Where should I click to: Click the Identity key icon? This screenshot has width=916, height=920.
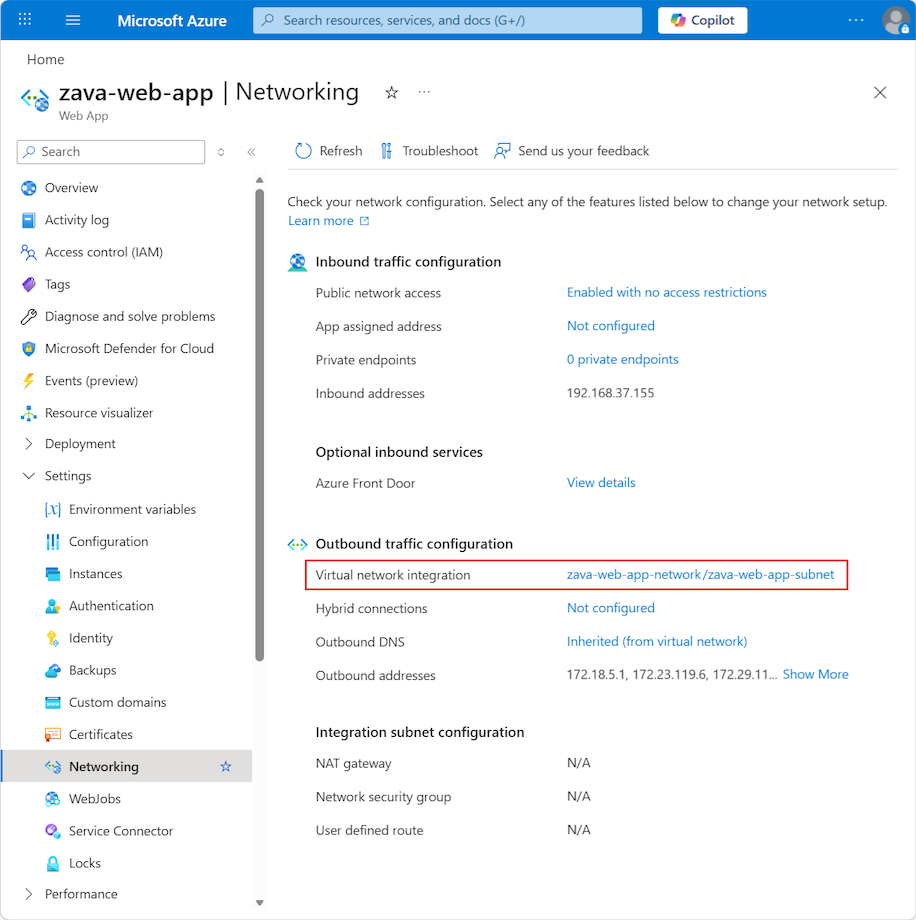53,638
